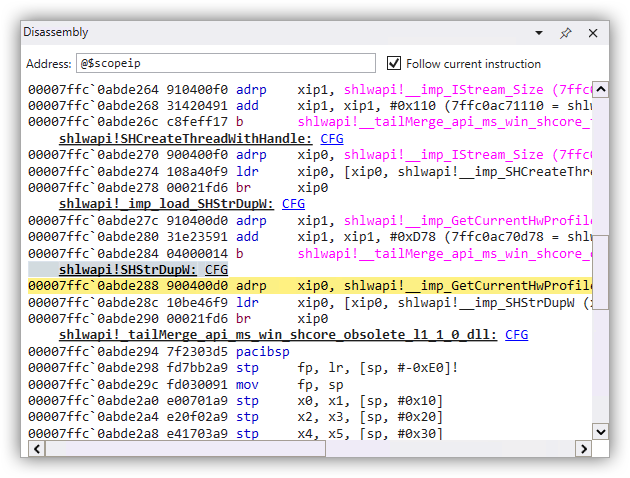Open CFG link for _tailMerge_api_ms_win_shcore function
The height and width of the screenshot is (478, 630).
516,334
